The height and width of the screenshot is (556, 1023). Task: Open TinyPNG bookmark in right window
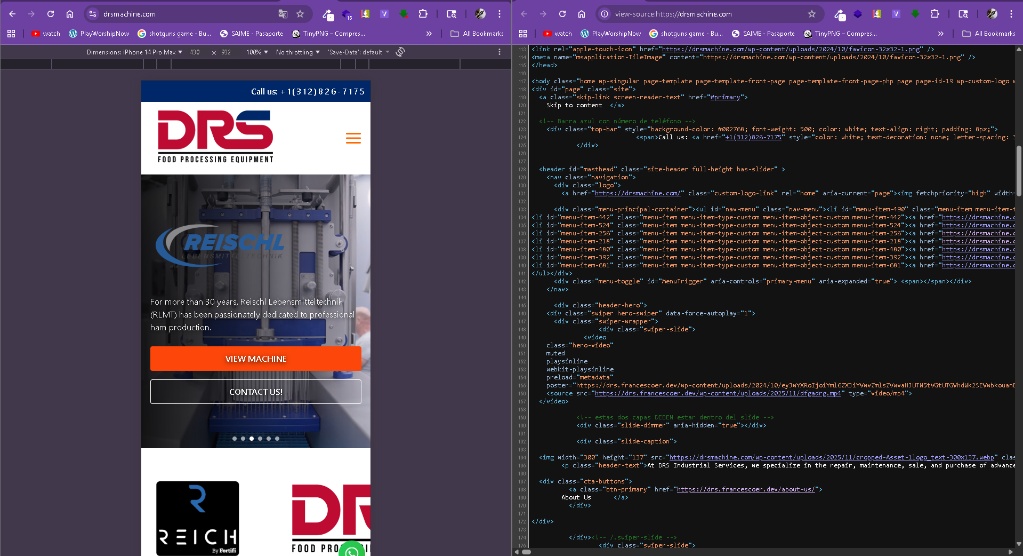point(840,33)
